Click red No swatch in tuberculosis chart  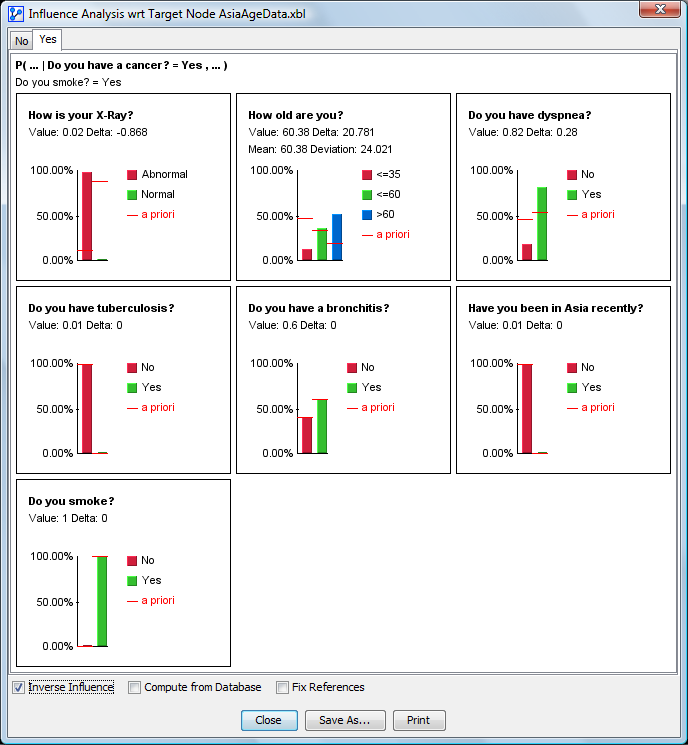pos(132,367)
